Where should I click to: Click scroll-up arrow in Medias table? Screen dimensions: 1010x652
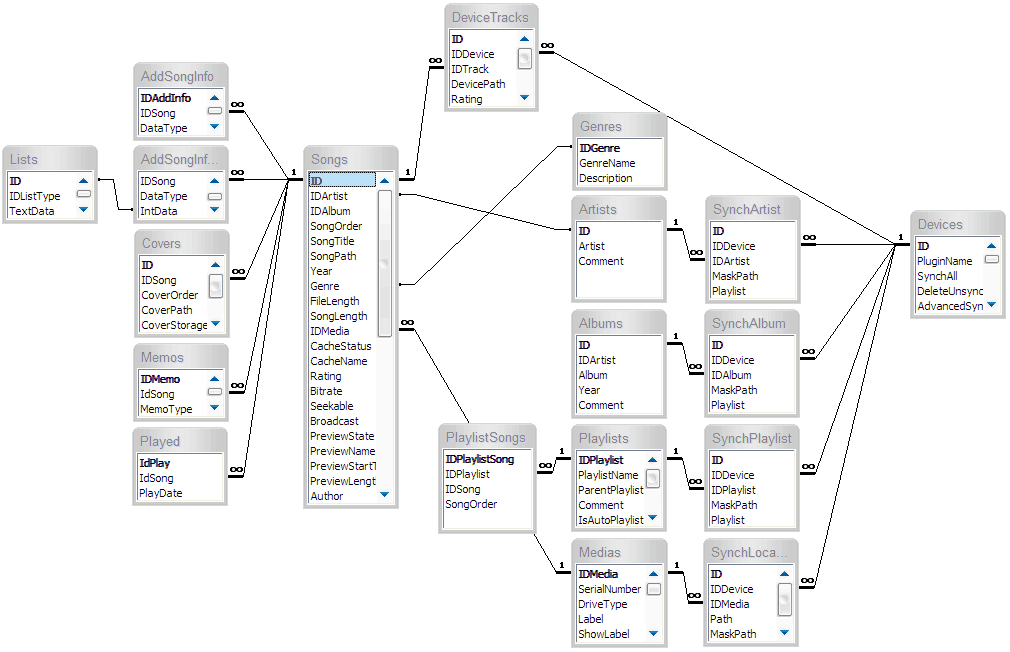pyautogui.click(x=653, y=573)
